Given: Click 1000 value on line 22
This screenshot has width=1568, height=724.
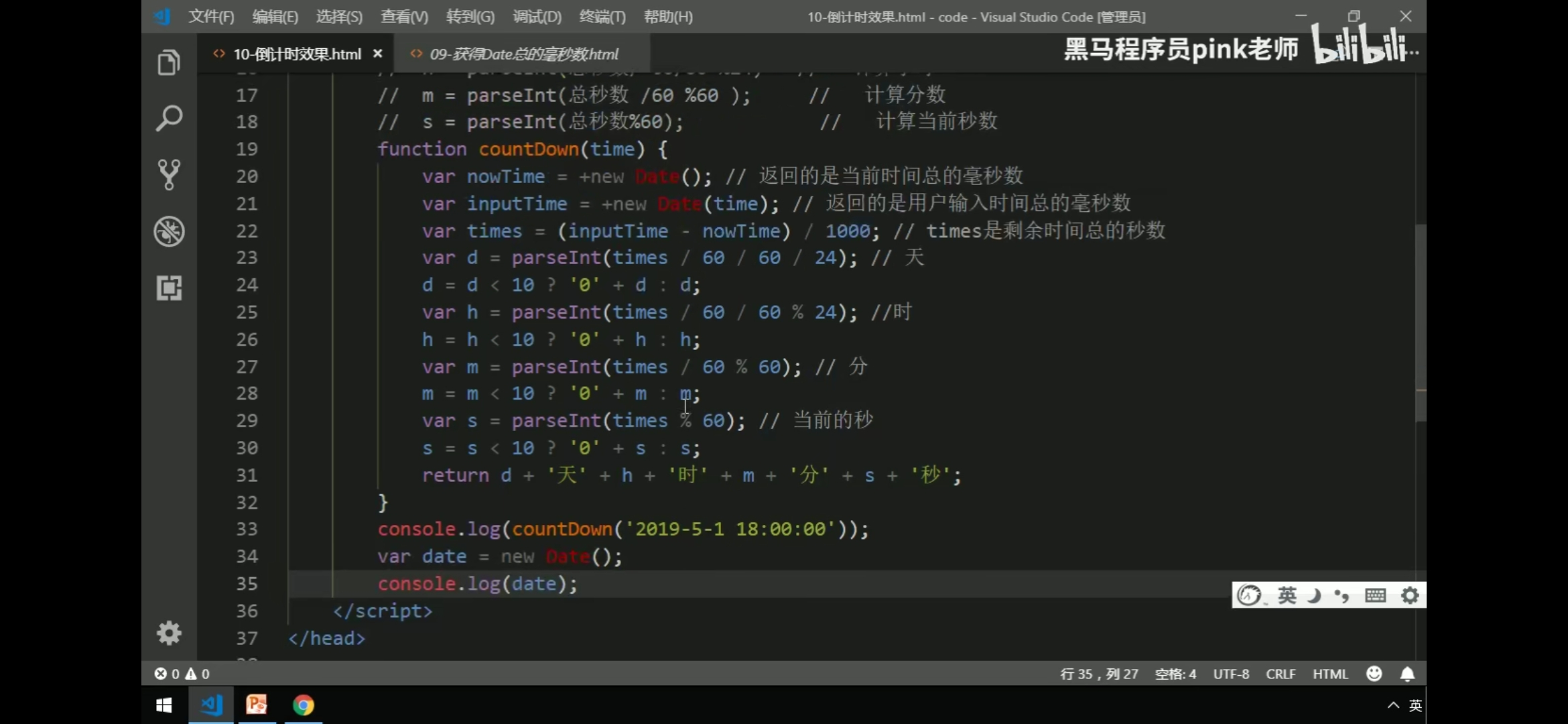Looking at the screenshot, I should point(847,231).
